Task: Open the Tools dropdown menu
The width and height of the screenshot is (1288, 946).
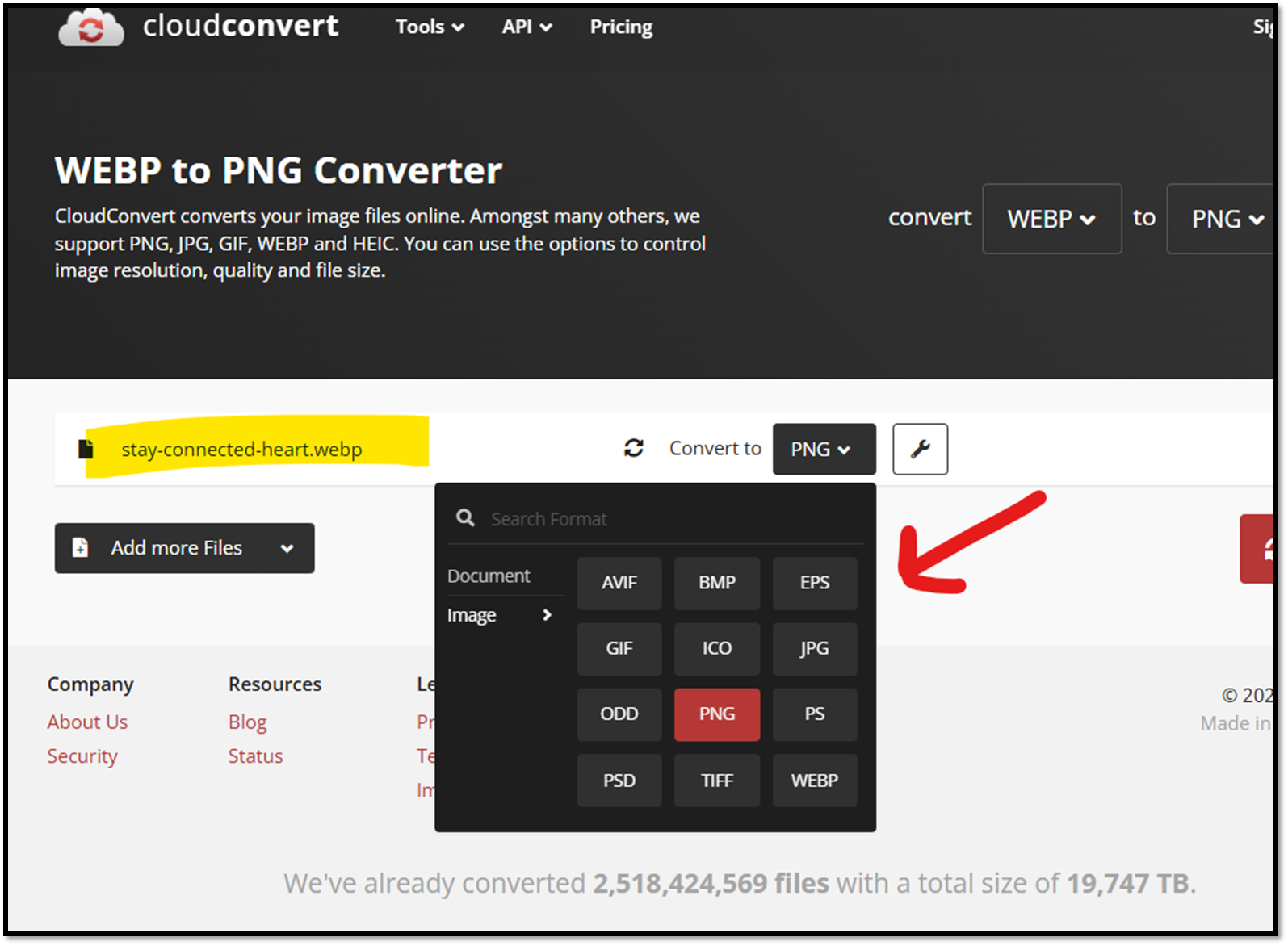Action: pyautogui.click(x=430, y=27)
